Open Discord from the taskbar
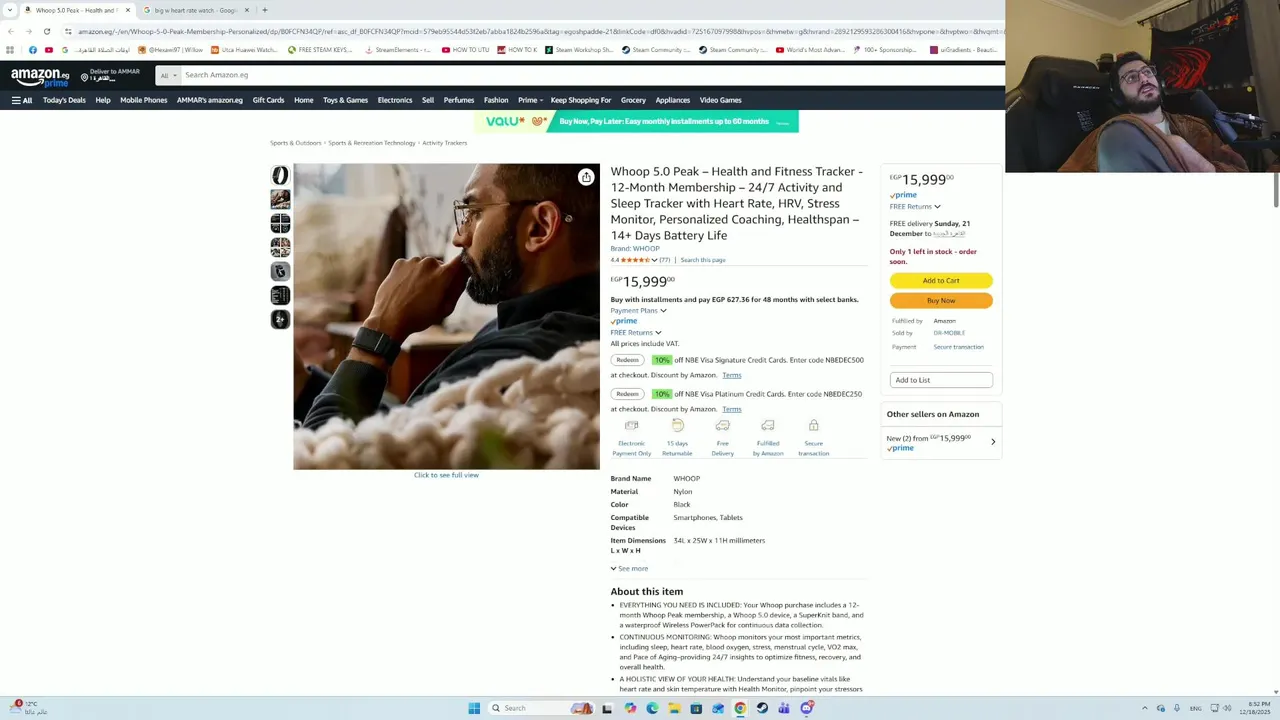 tap(806, 708)
